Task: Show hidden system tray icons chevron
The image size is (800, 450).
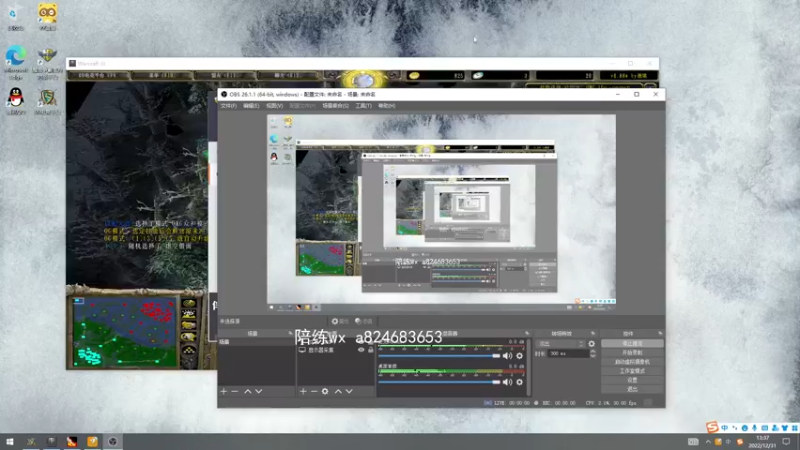Action: pyautogui.click(x=708, y=442)
